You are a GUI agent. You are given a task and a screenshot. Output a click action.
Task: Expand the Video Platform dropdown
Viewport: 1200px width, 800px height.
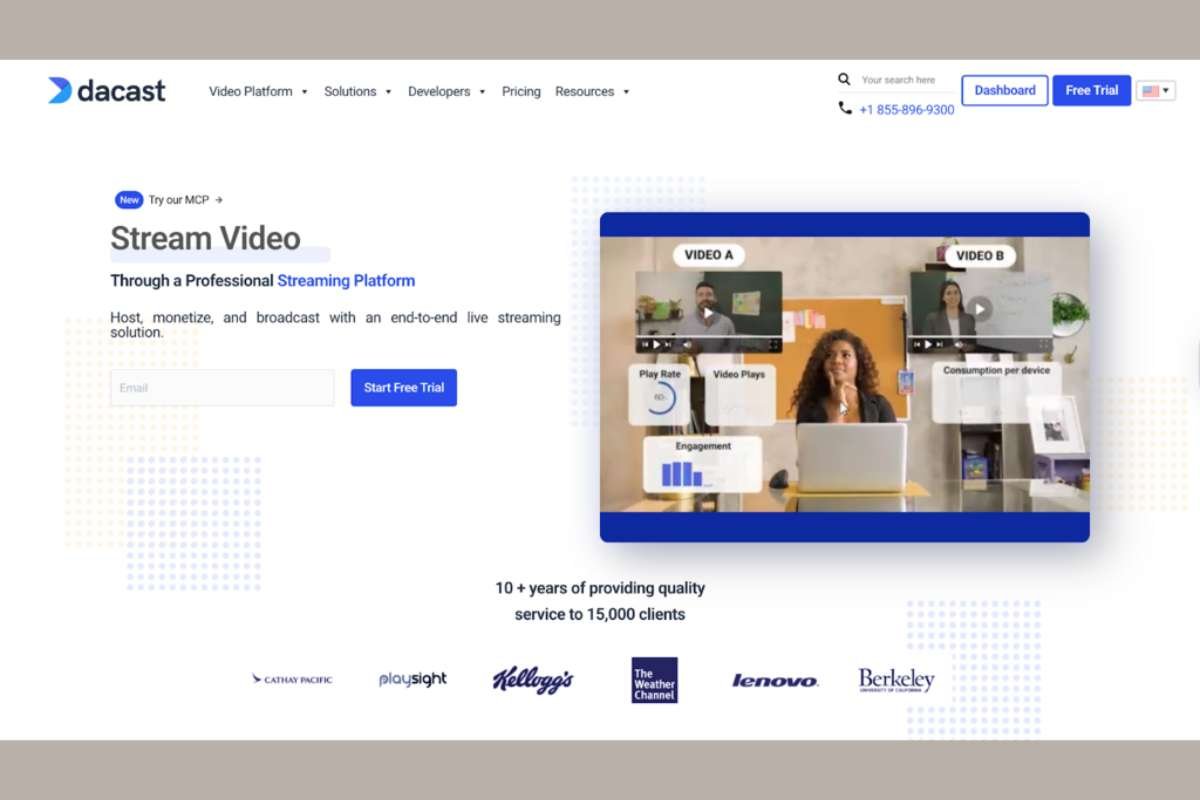(251, 91)
